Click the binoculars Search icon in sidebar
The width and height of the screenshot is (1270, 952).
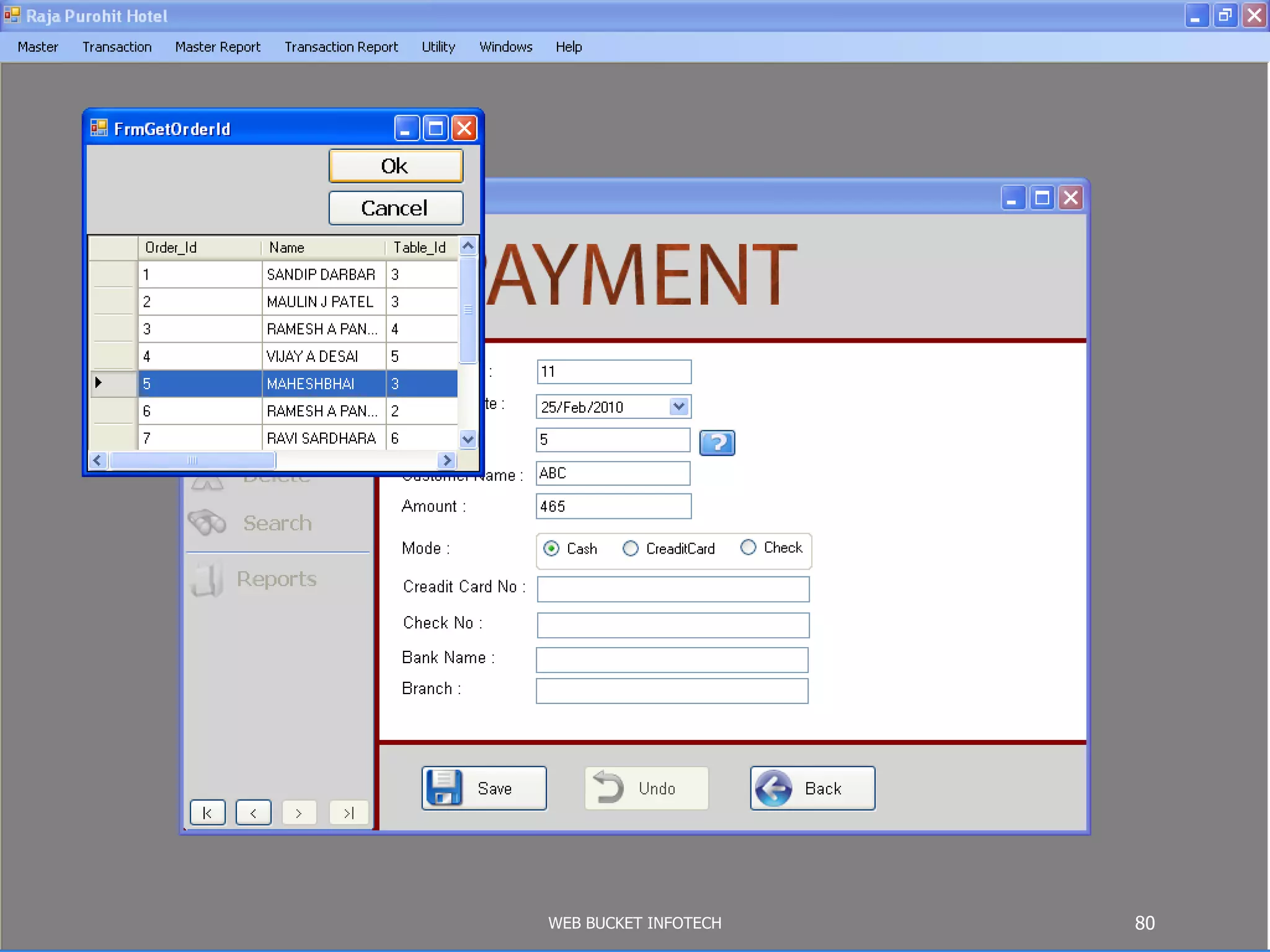[207, 522]
